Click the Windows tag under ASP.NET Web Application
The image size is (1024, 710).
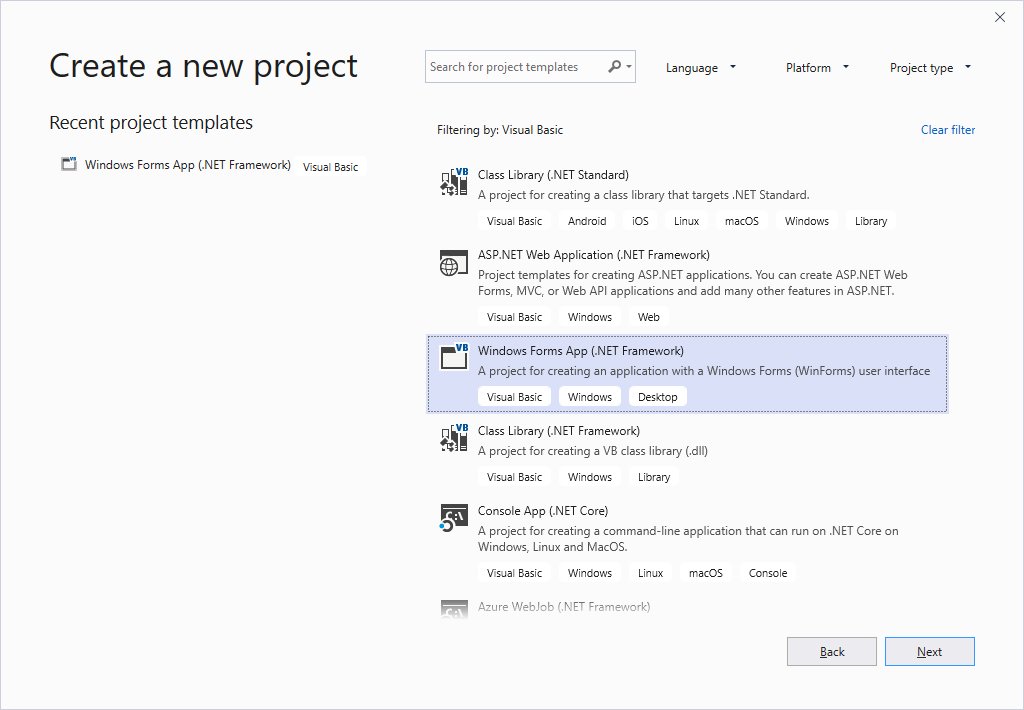click(x=590, y=317)
